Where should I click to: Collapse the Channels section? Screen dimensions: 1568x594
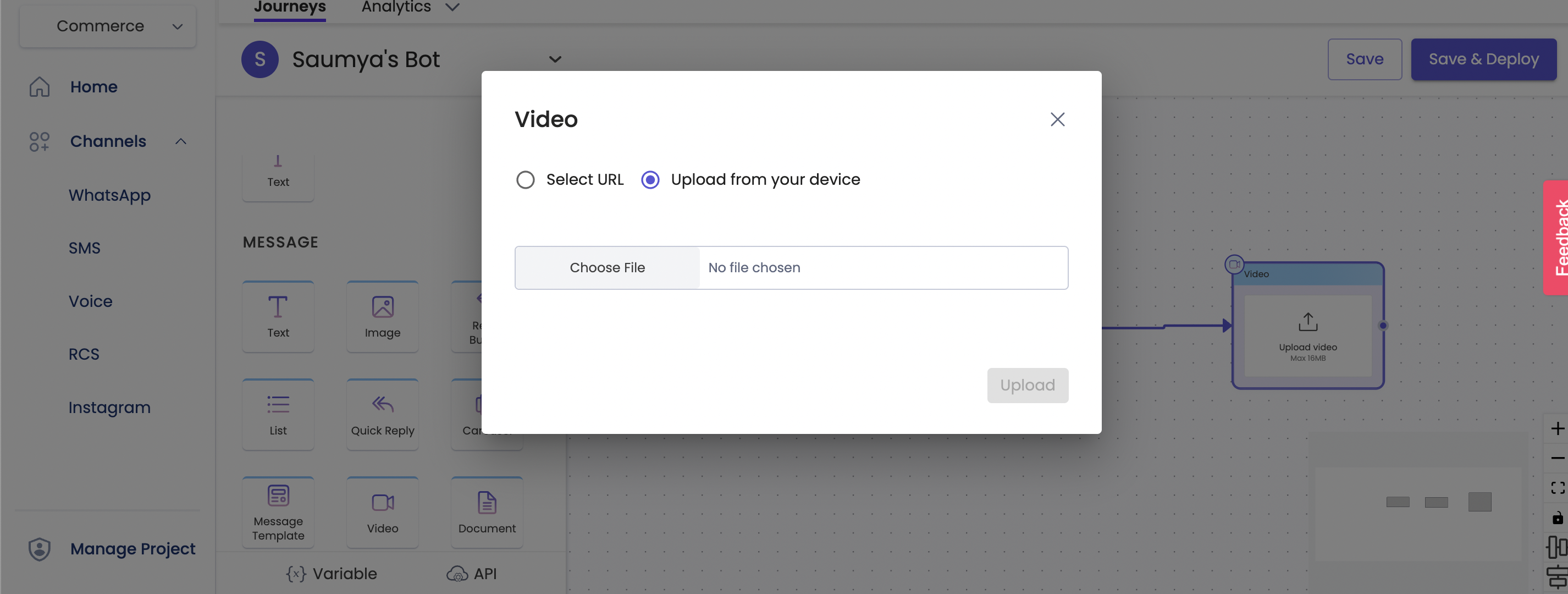(x=181, y=141)
